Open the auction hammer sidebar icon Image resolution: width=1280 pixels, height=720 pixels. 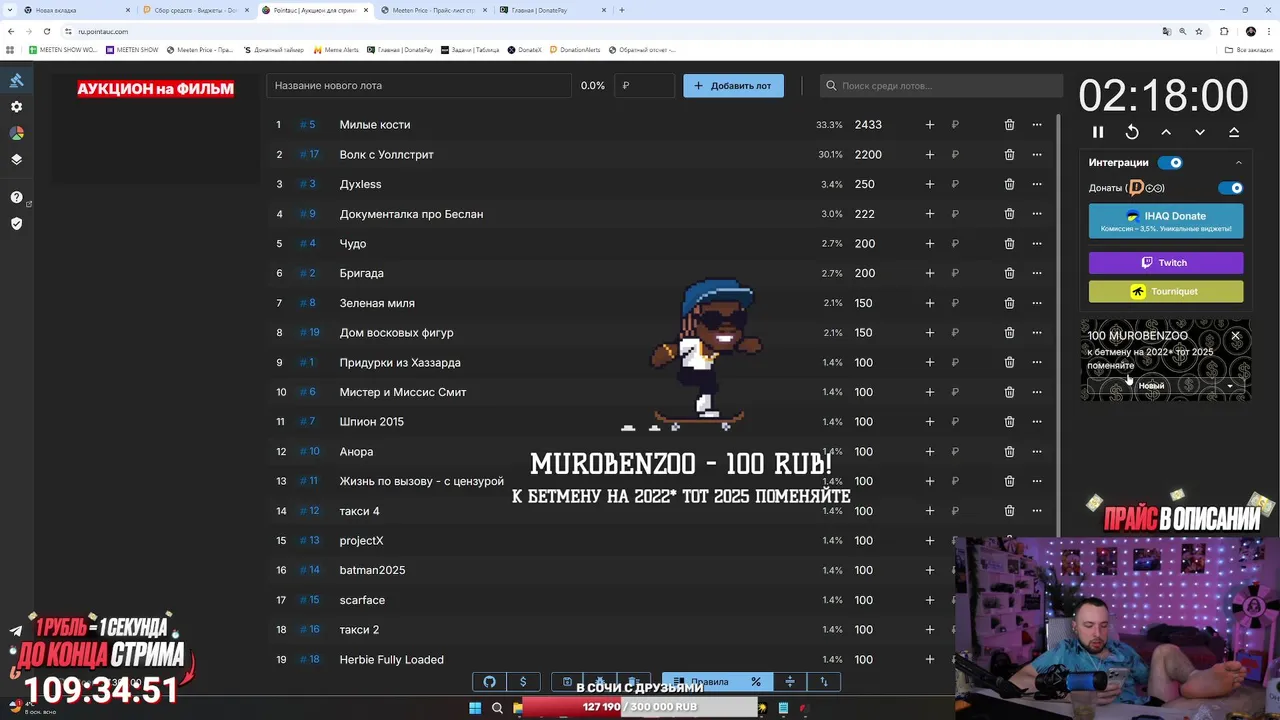[16, 80]
